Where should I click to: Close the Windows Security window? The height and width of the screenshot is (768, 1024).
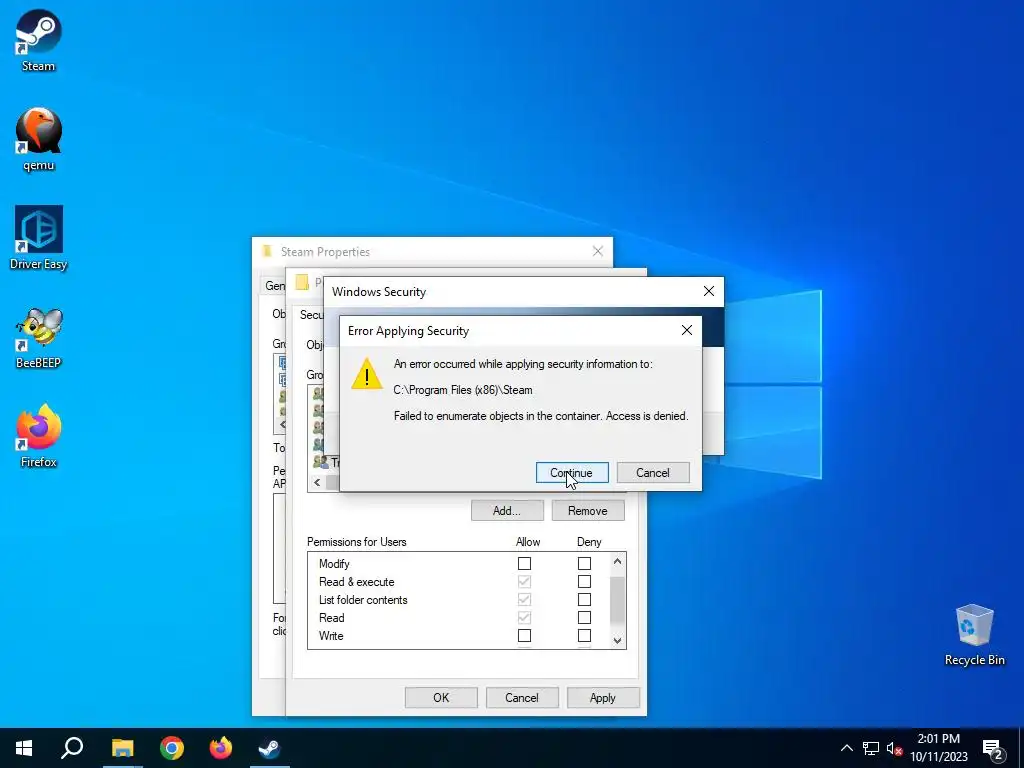(x=709, y=291)
